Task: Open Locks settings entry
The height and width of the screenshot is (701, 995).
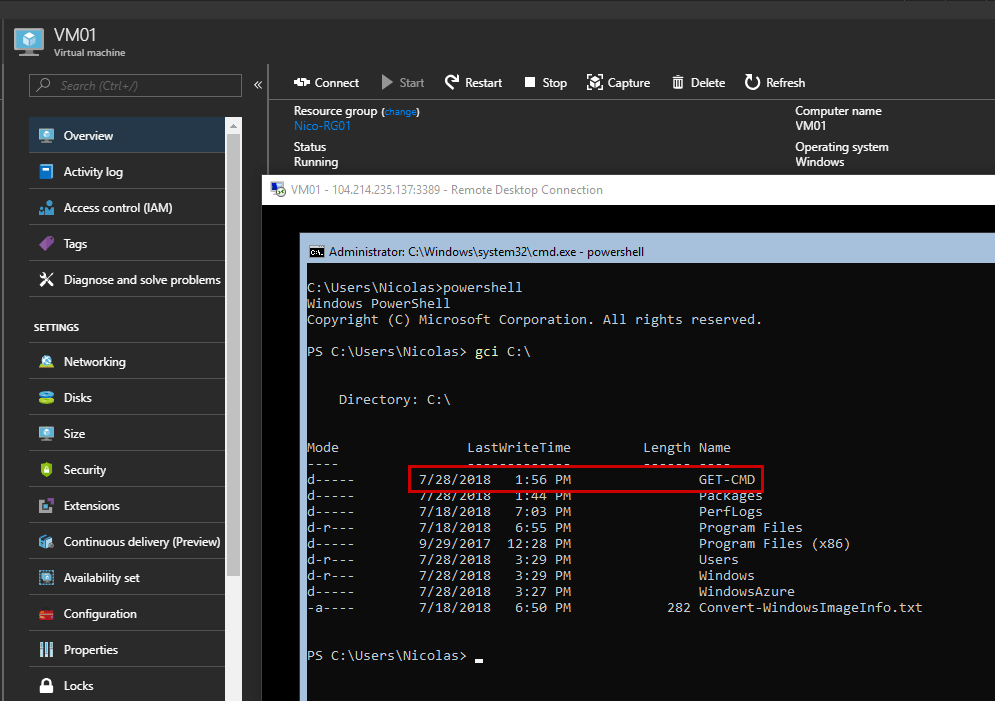Action: pyautogui.click(x=127, y=686)
